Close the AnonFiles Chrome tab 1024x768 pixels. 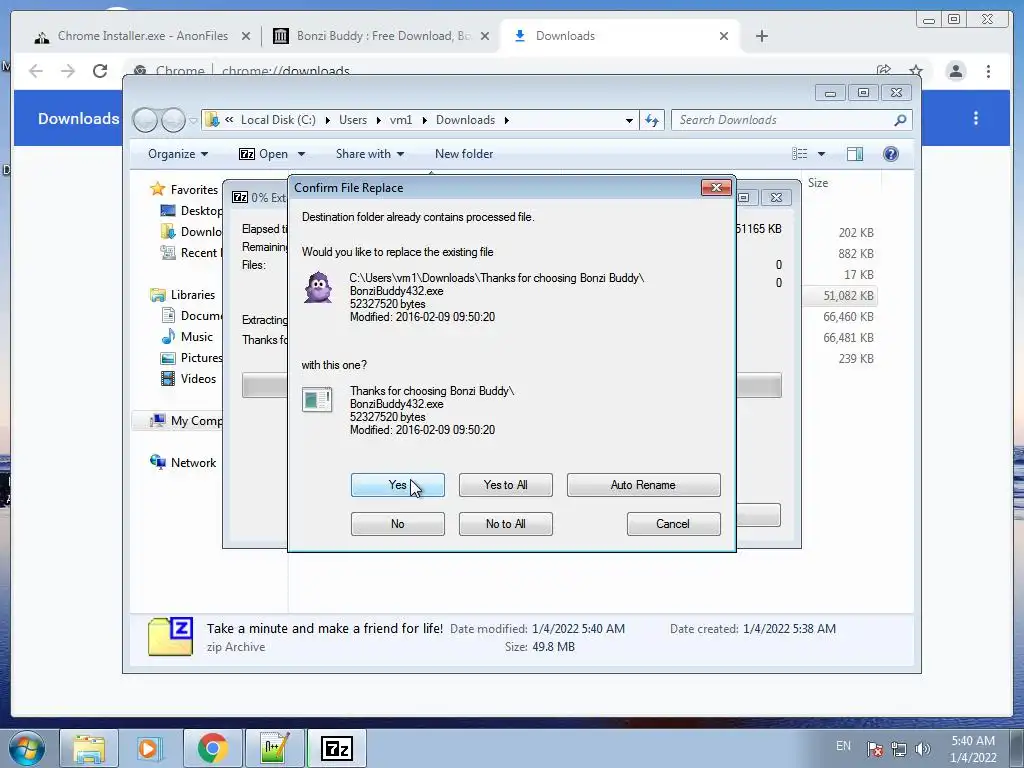pyautogui.click(x=246, y=36)
